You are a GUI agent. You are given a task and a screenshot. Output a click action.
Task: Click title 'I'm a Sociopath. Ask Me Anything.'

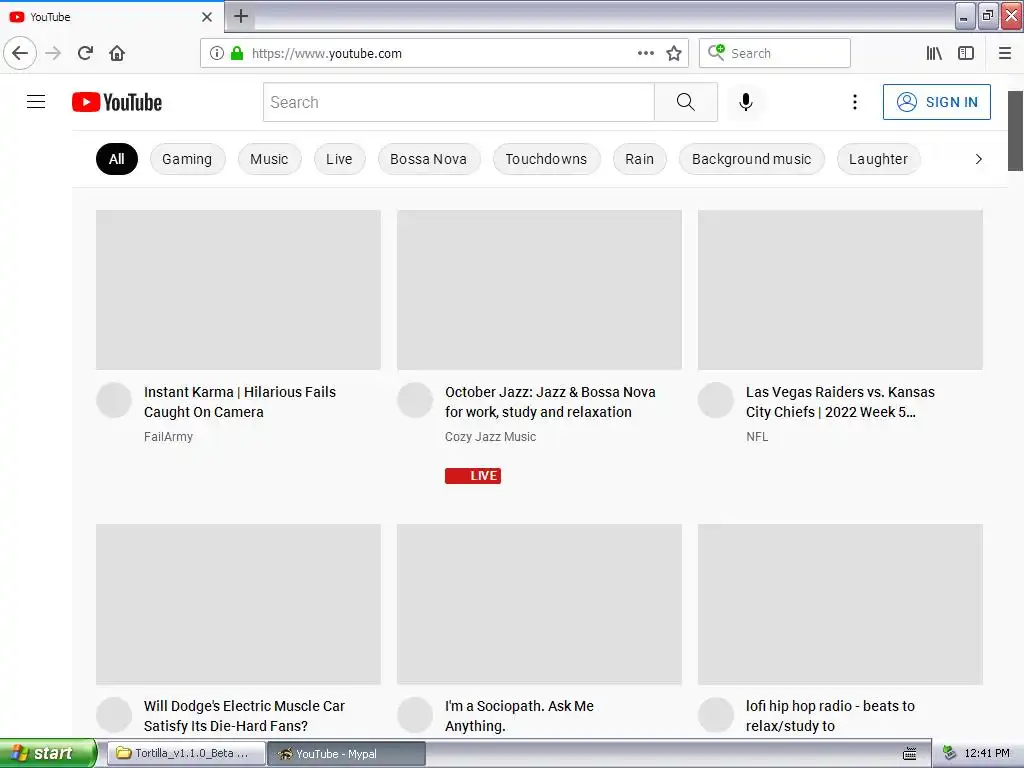(519, 716)
